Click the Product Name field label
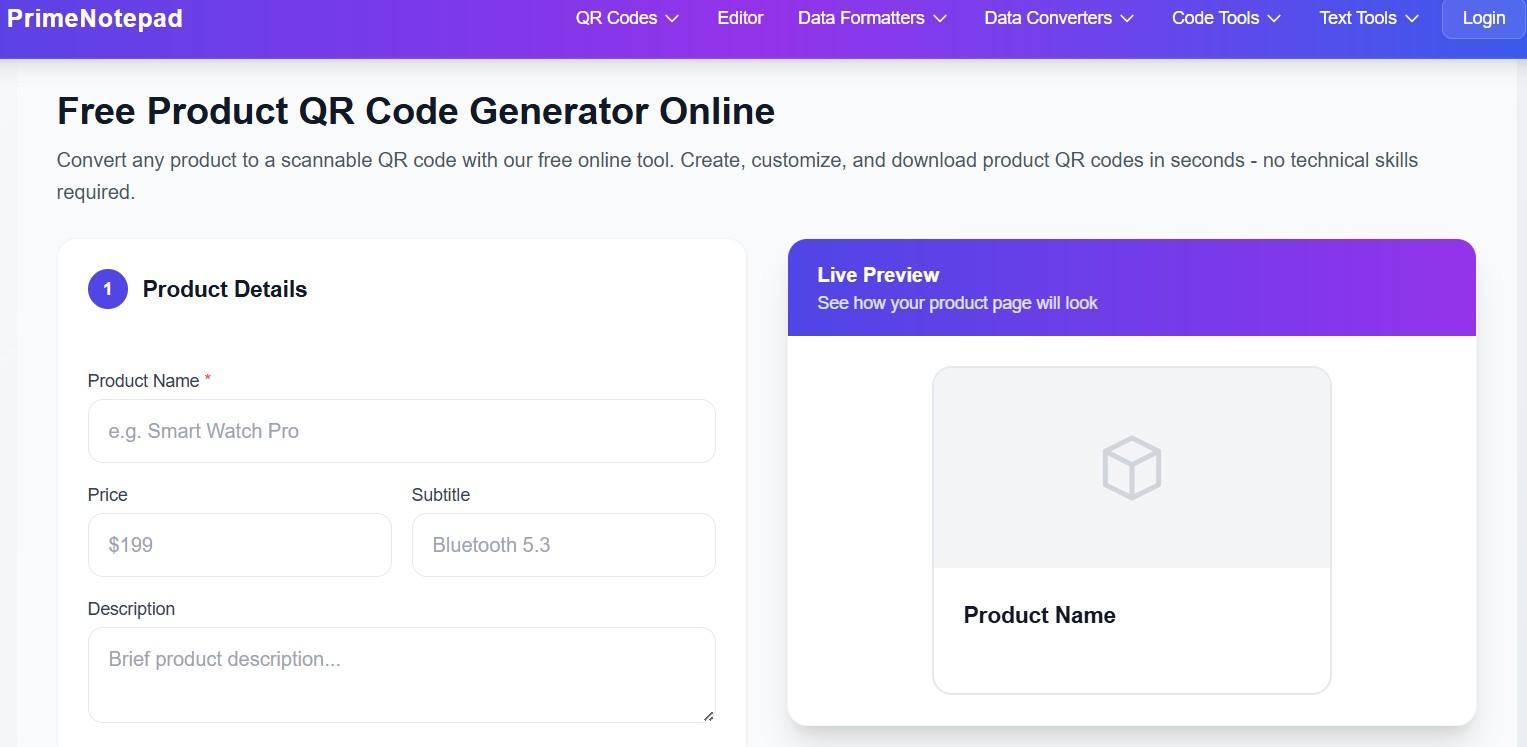 click(x=143, y=381)
